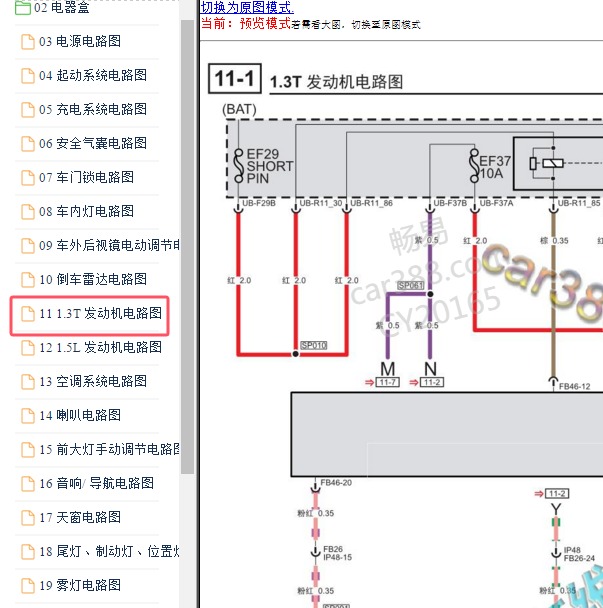Click 切换为原图模式 link
Image resolution: width=603 pixels, height=608 pixels.
247,7
